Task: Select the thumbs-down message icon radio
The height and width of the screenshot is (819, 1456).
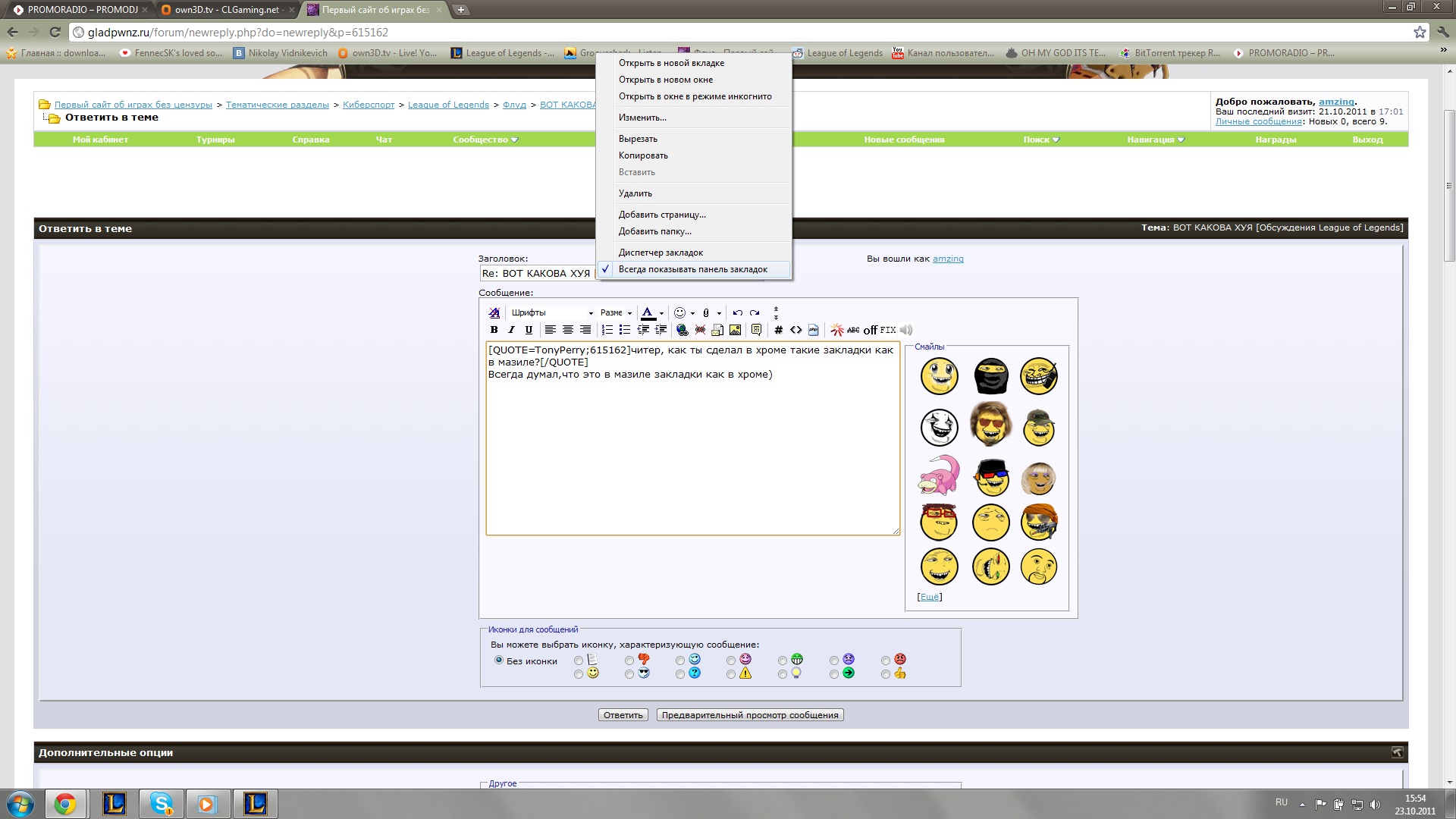Action: pyautogui.click(x=629, y=661)
